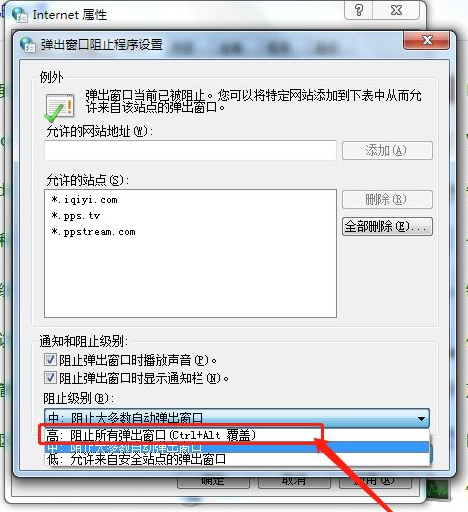The width and height of the screenshot is (468, 512).
Task: Choose the highlighted 中 blocking level option
Action: pyautogui.click(x=237, y=448)
